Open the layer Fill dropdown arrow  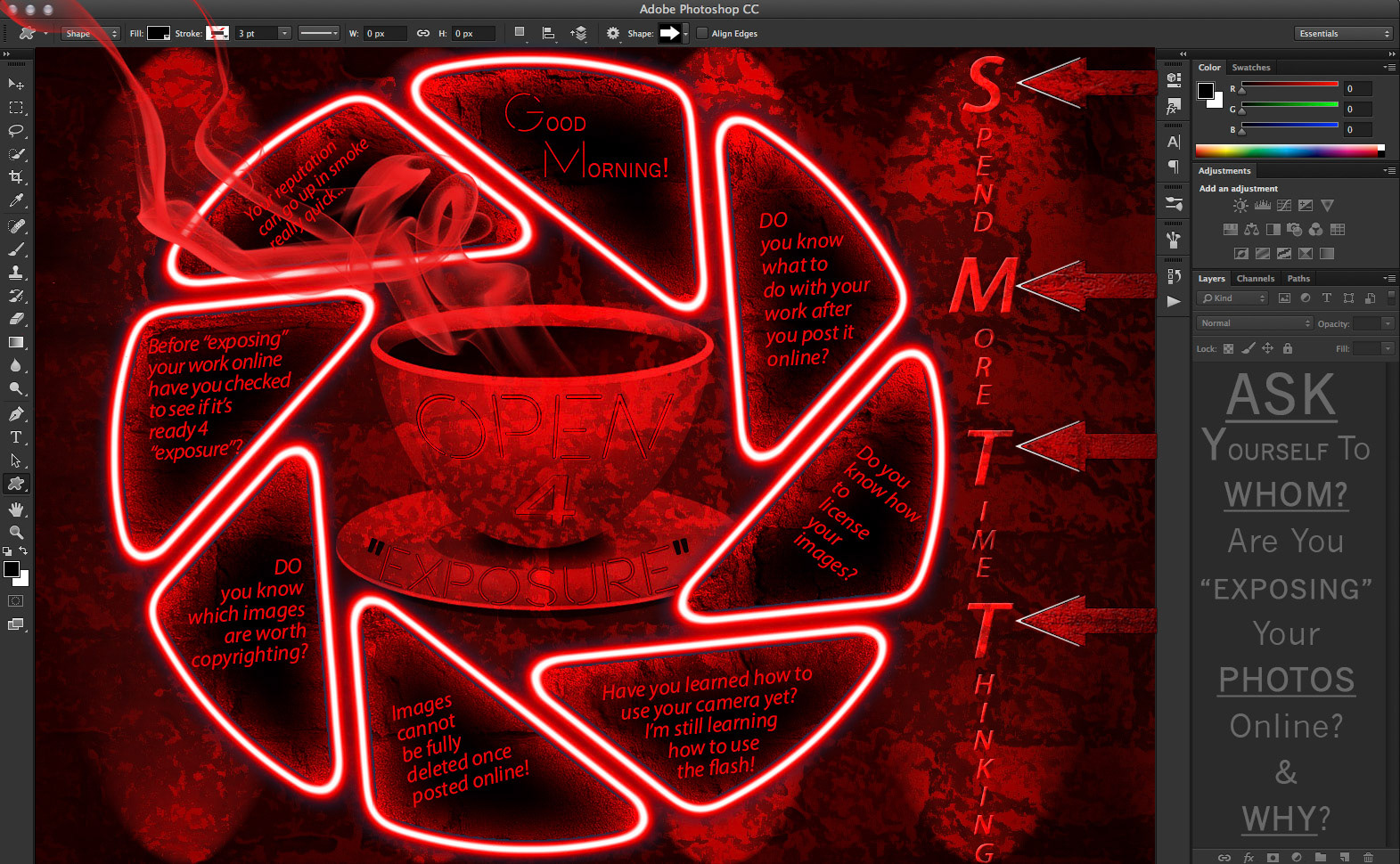click(x=1388, y=348)
